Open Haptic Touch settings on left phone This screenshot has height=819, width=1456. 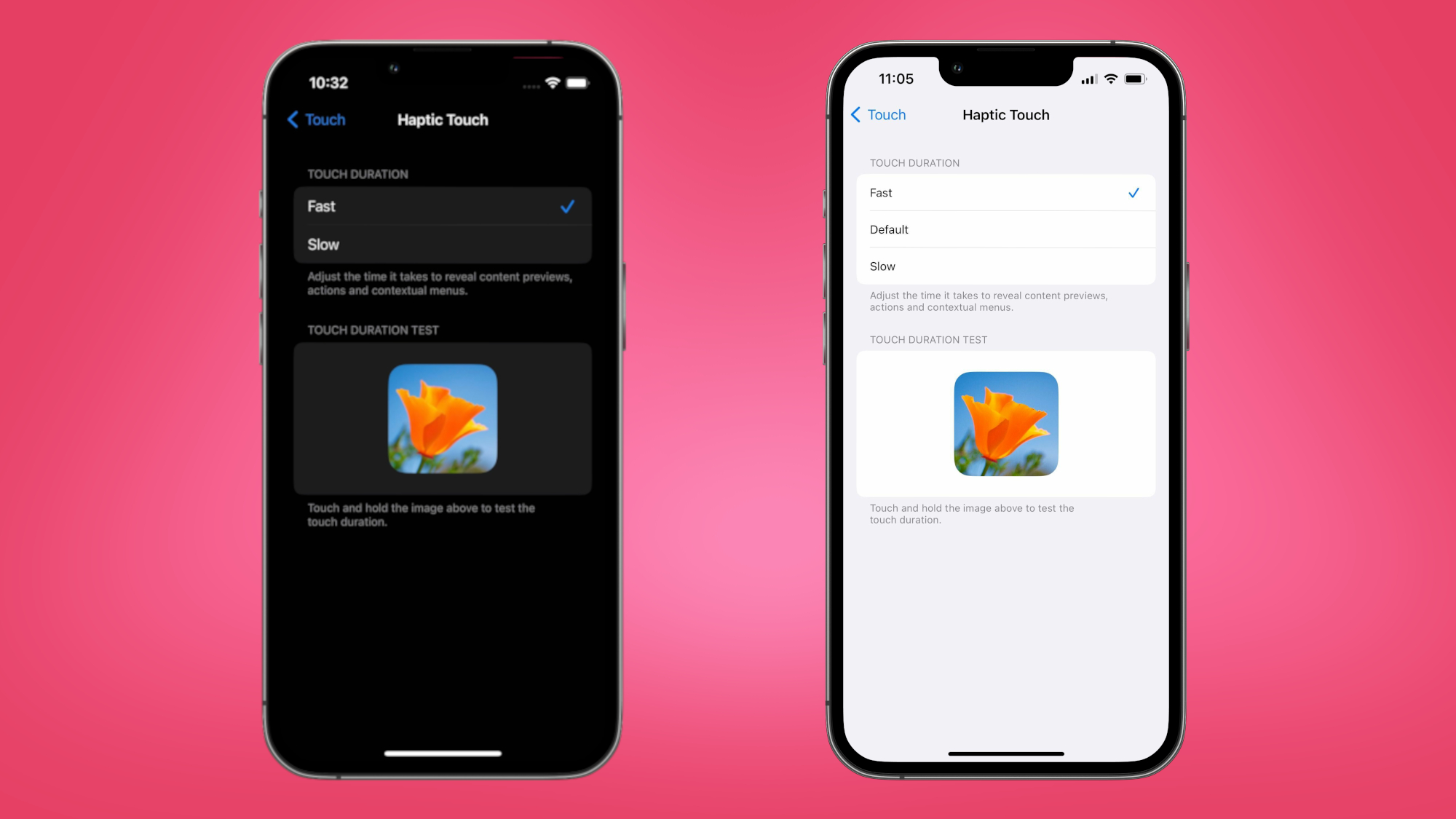[x=442, y=120]
